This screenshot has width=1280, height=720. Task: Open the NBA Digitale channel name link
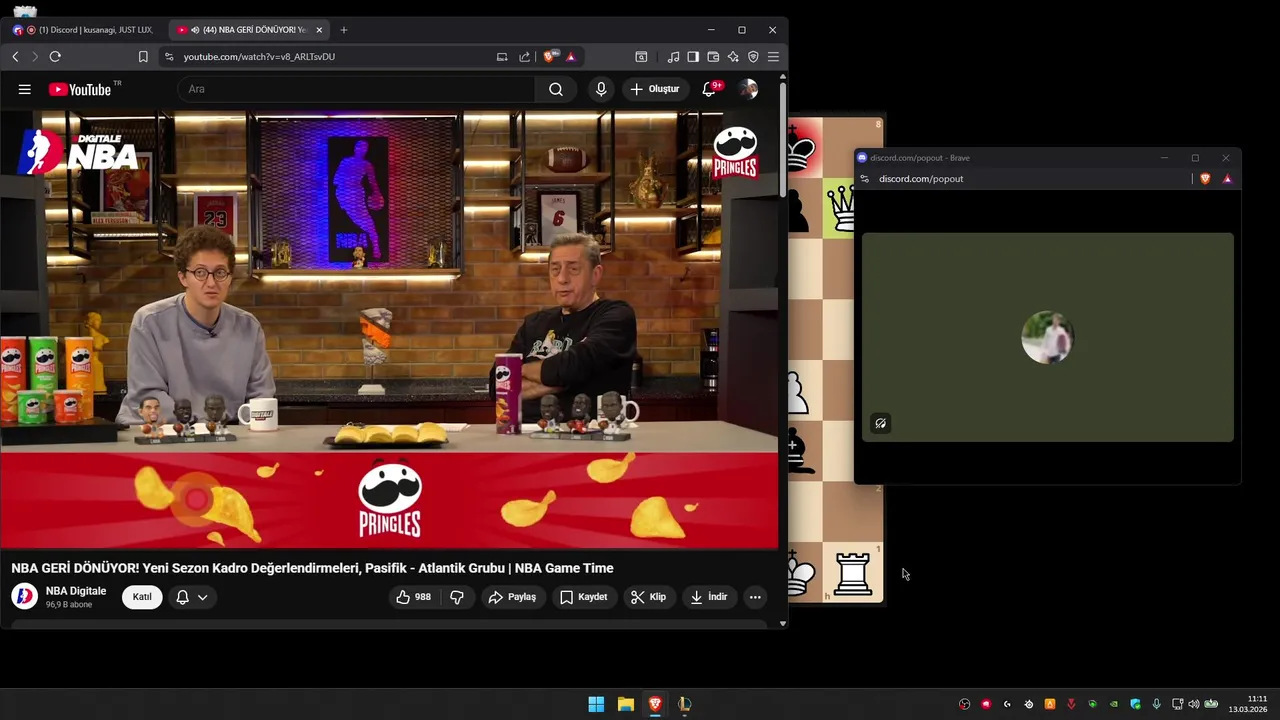coord(76,591)
